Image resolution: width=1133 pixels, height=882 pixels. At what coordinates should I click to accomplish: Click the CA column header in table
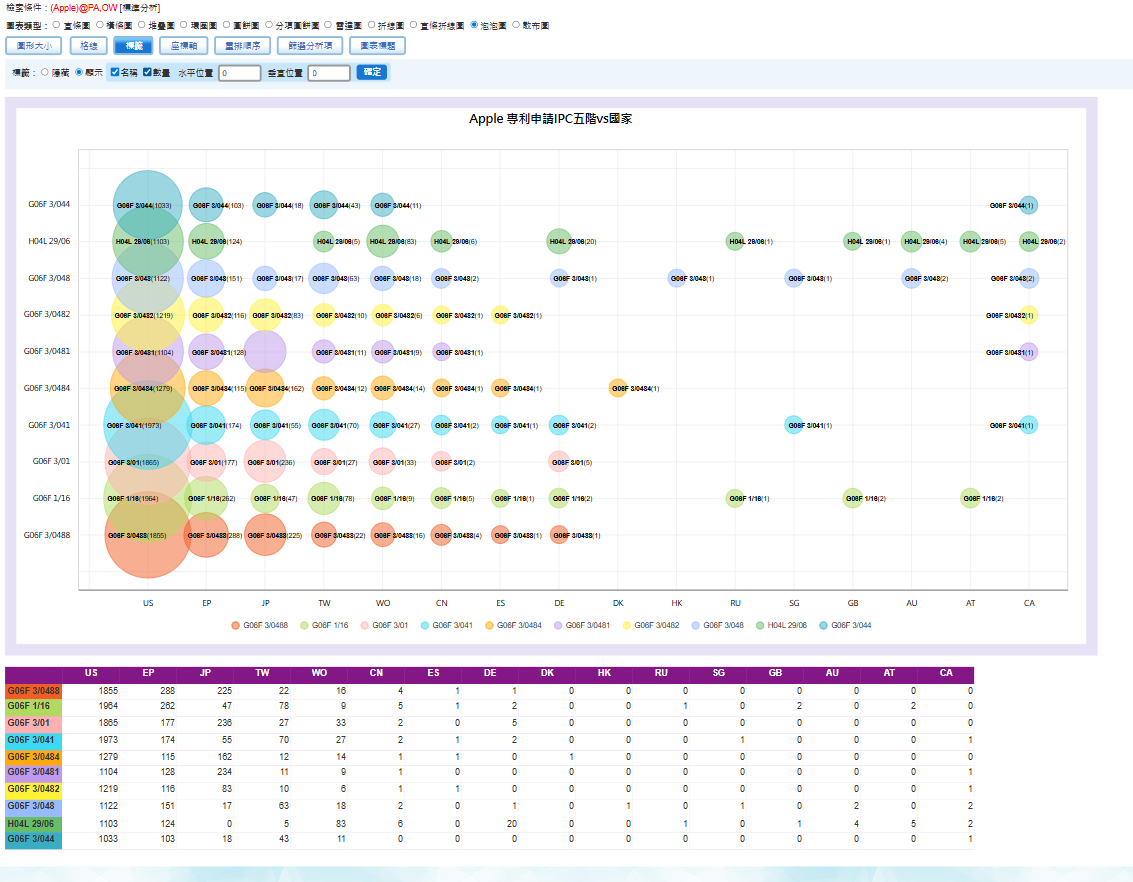click(x=946, y=673)
